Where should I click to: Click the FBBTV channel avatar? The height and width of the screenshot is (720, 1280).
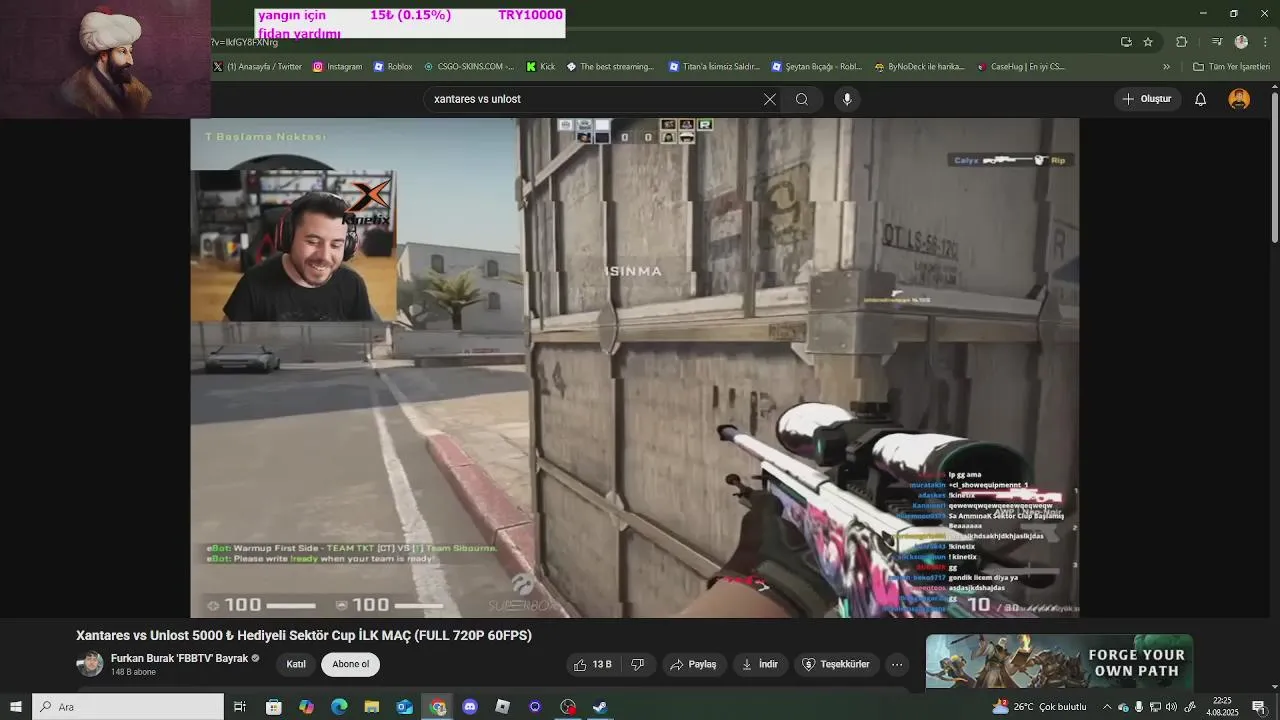tap(90, 664)
